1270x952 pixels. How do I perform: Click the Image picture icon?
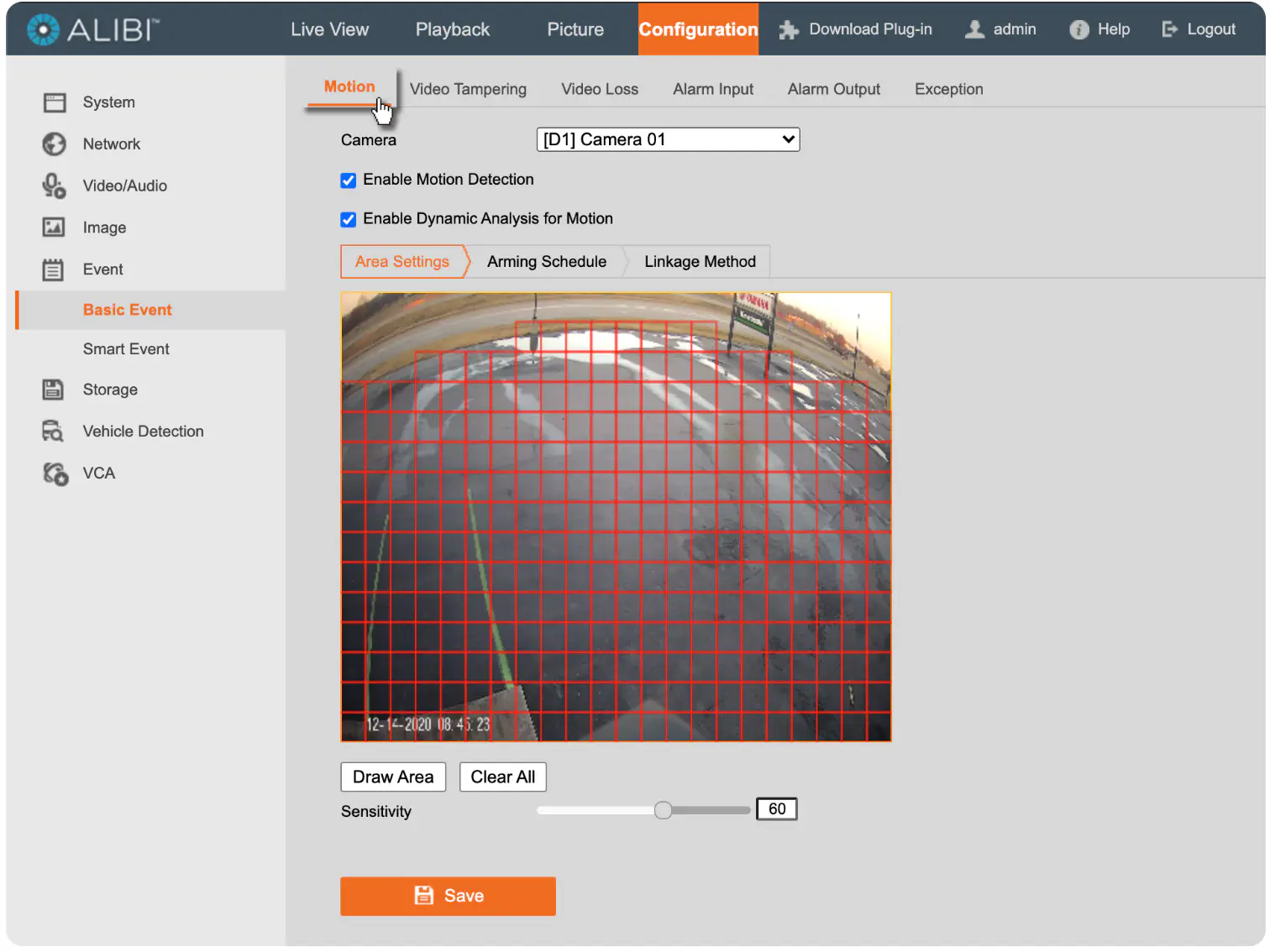(54, 228)
